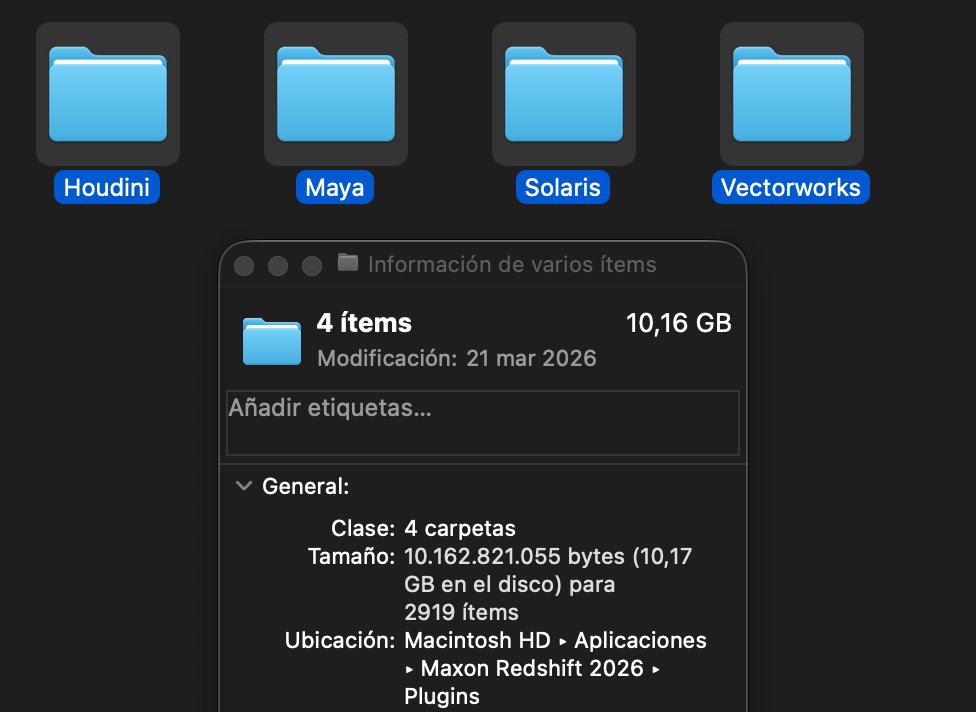Image resolution: width=976 pixels, height=712 pixels.
Task: Click the Solaris folder name label
Action: coord(563,187)
